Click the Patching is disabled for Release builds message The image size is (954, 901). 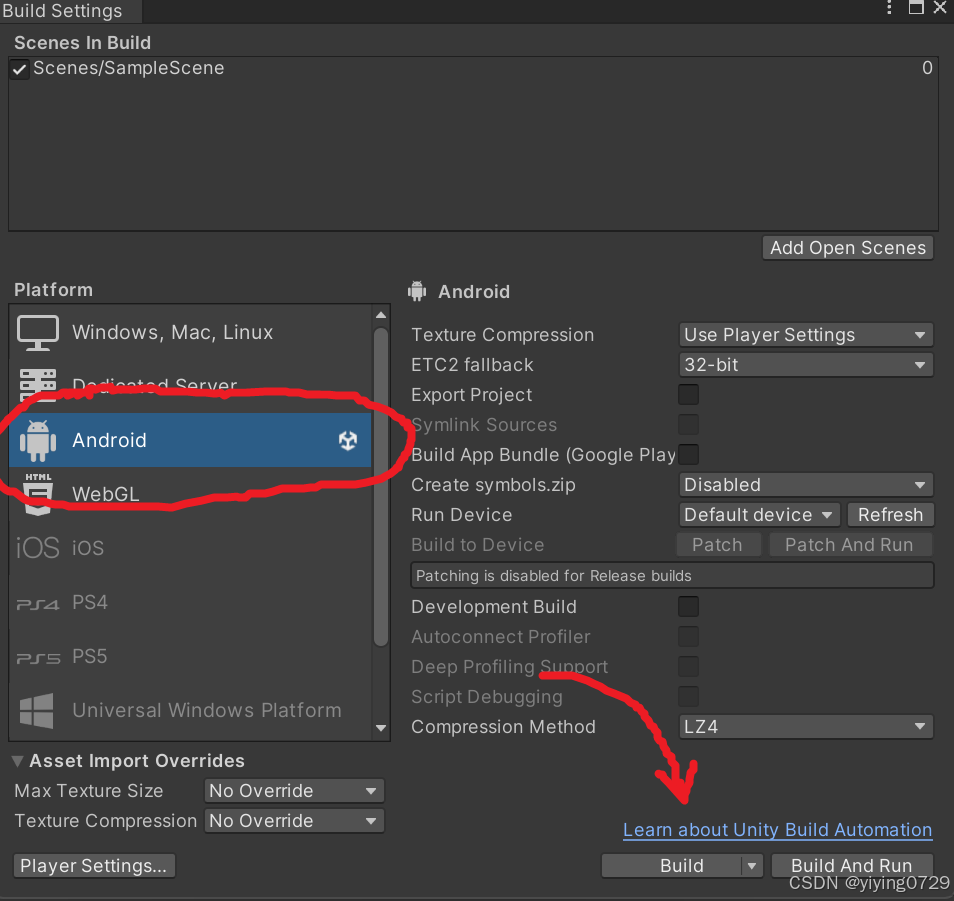click(x=672, y=576)
